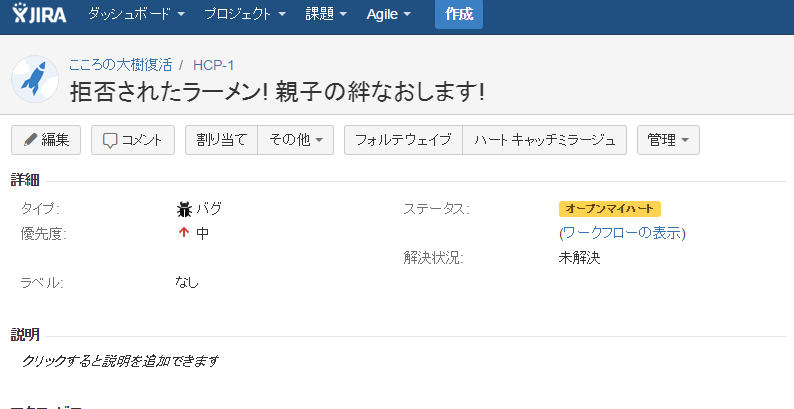The height and width of the screenshot is (409, 794).
Task: Click the issue title 拒否されたラーメン!
Action: [277, 92]
